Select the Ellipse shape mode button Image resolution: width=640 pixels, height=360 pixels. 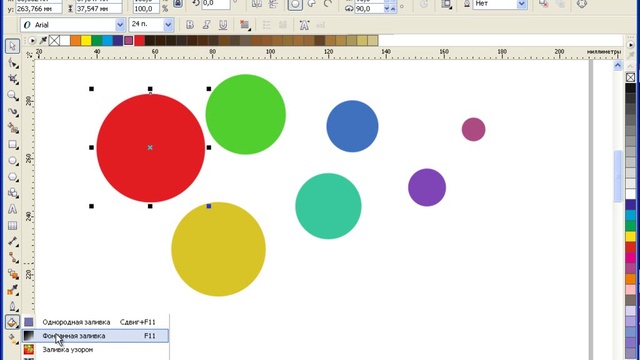point(295,4)
